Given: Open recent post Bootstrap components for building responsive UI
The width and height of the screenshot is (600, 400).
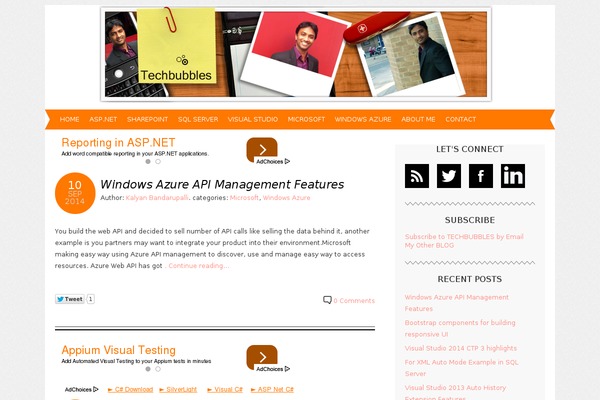Looking at the screenshot, I should tap(460, 328).
